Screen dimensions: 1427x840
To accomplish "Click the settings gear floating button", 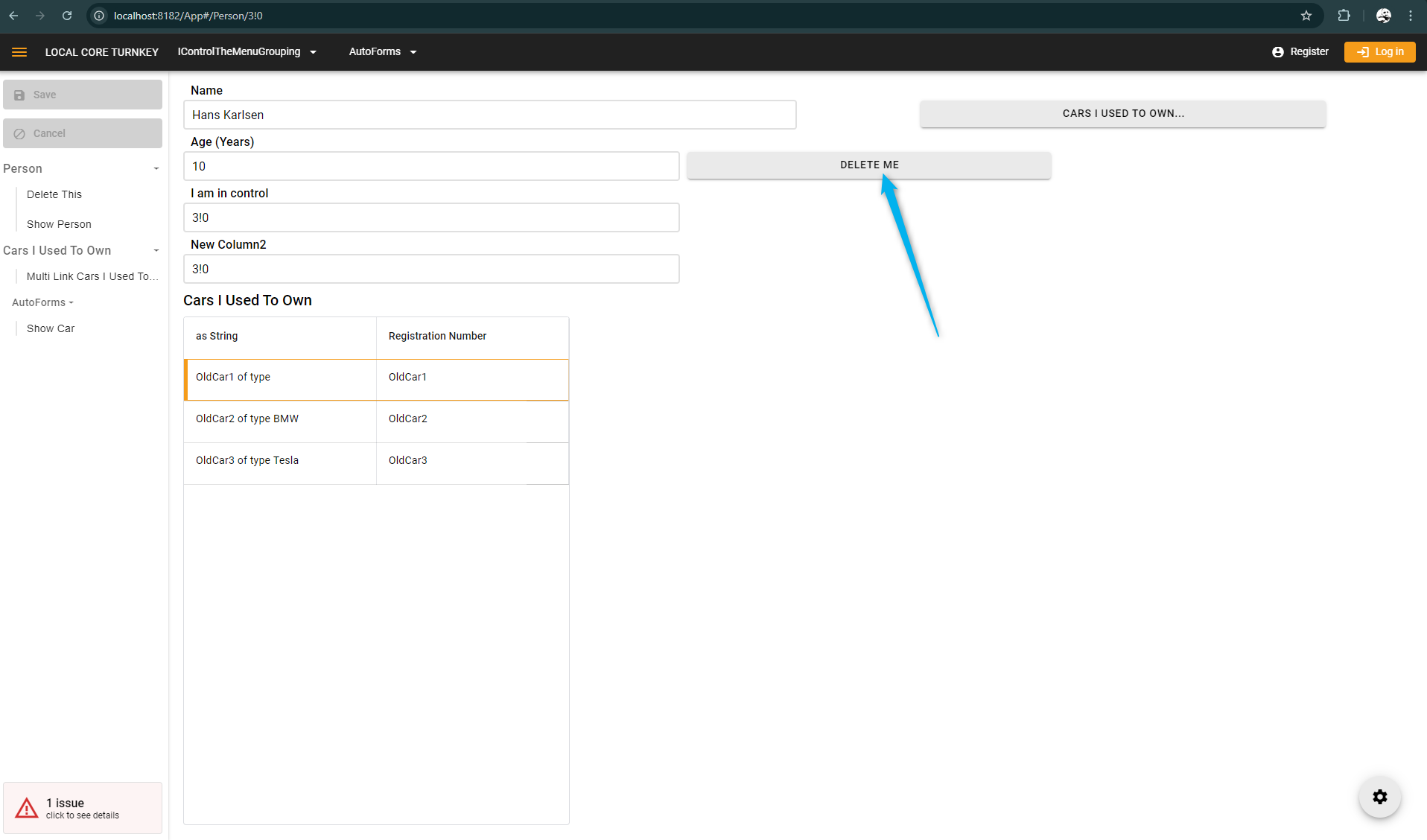I will 1379,797.
